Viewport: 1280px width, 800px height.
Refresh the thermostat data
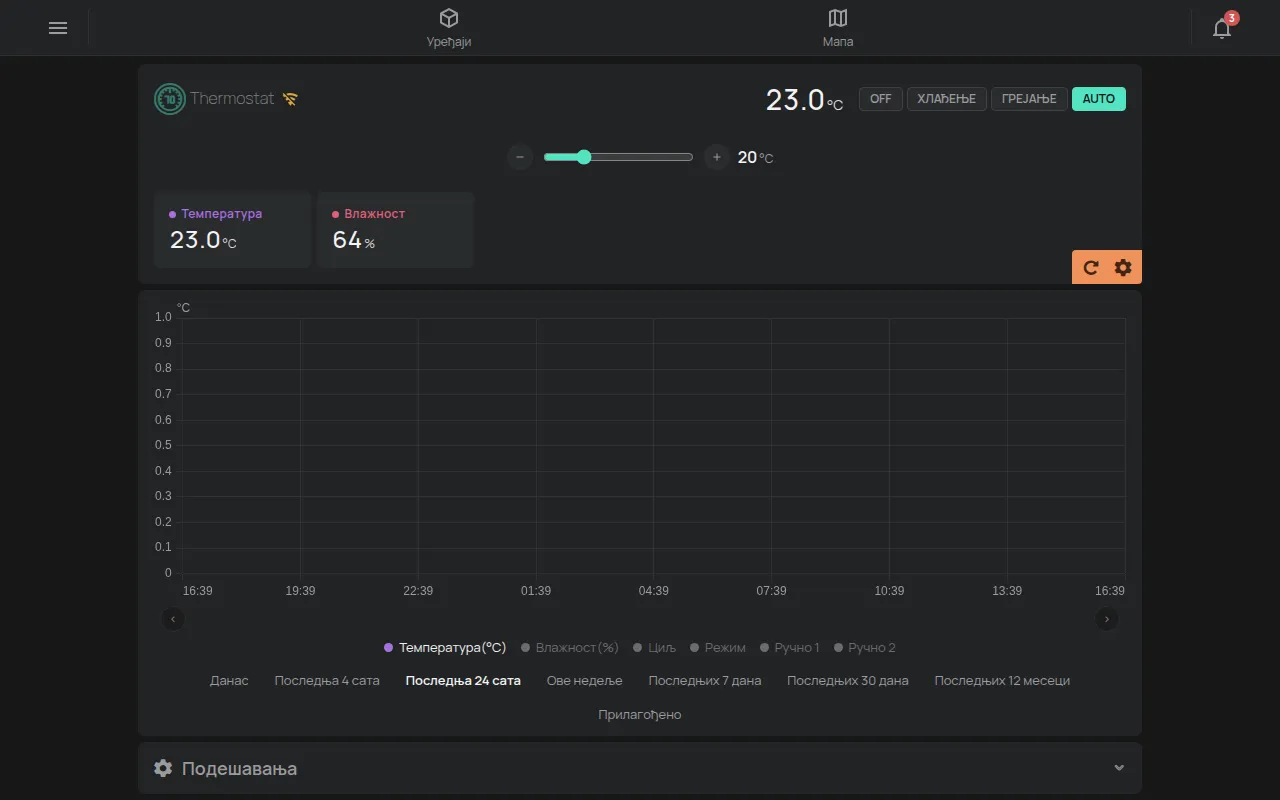click(1091, 267)
